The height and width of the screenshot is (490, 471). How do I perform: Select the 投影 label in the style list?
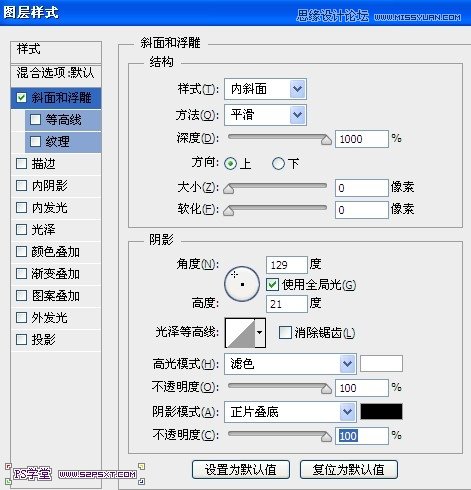pyautogui.click(x=43, y=340)
